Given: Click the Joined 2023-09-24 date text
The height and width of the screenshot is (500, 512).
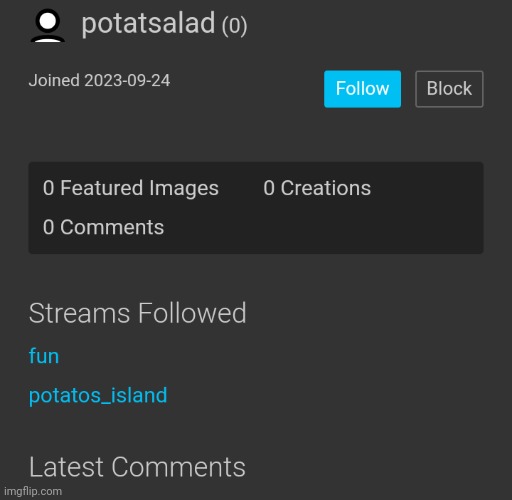Looking at the screenshot, I should (99, 81).
